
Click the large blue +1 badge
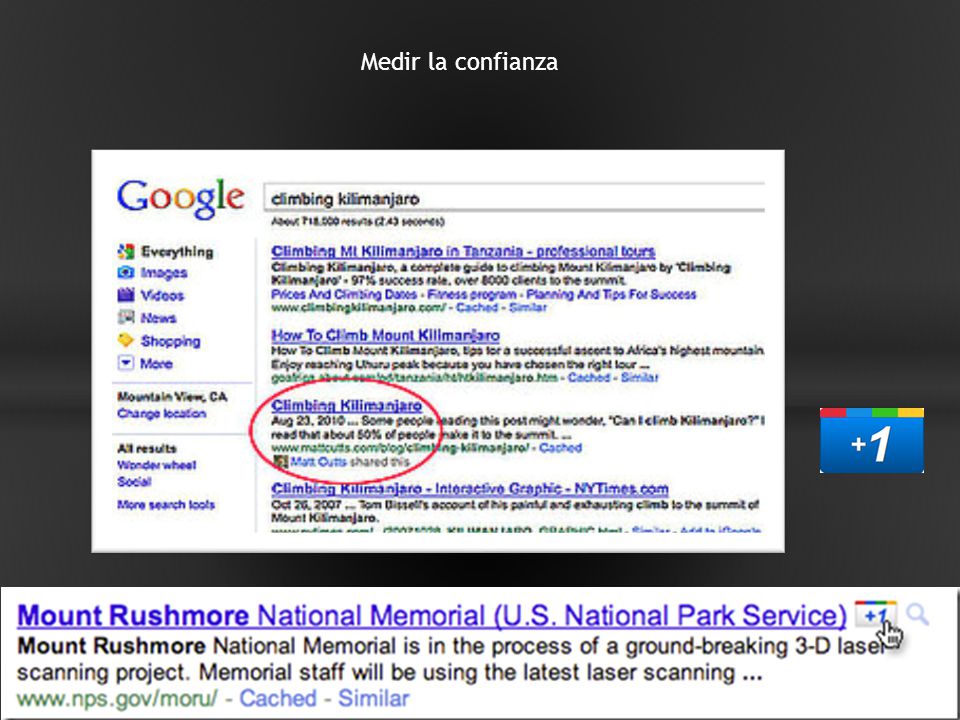click(872, 440)
